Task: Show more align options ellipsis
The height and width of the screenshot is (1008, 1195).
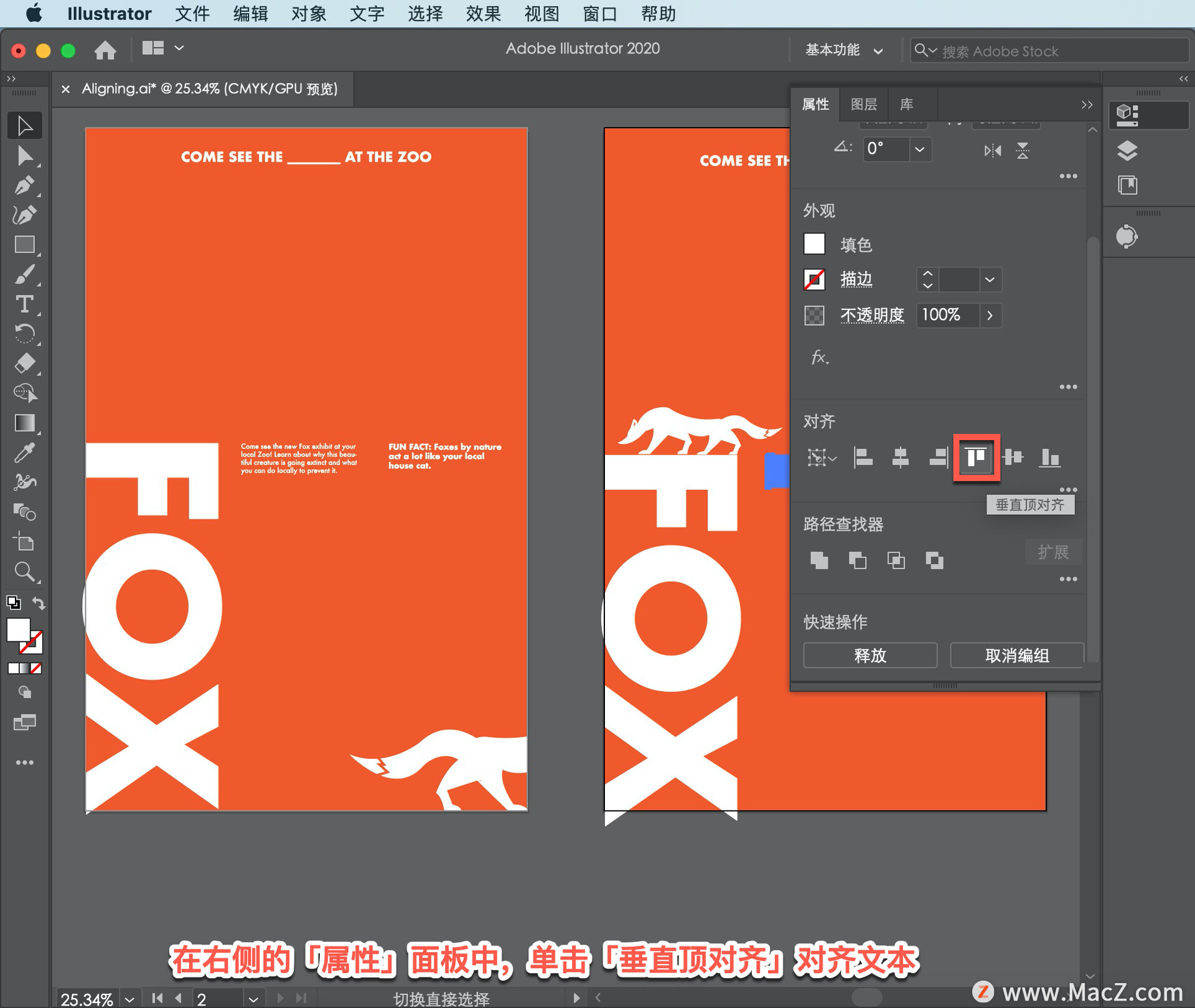Action: (x=1068, y=489)
